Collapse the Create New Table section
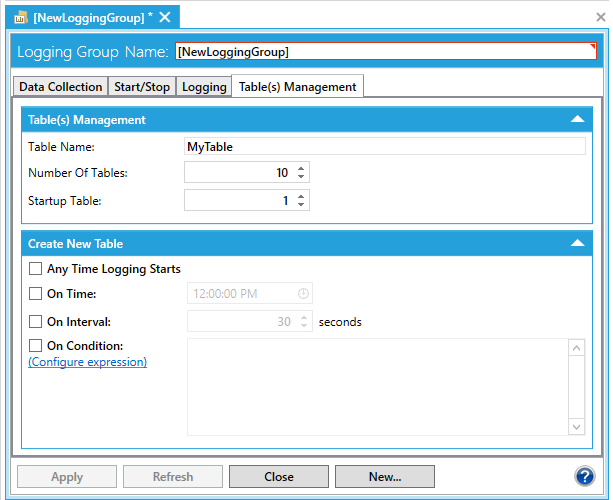The height and width of the screenshot is (500, 613). click(x=577, y=243)
